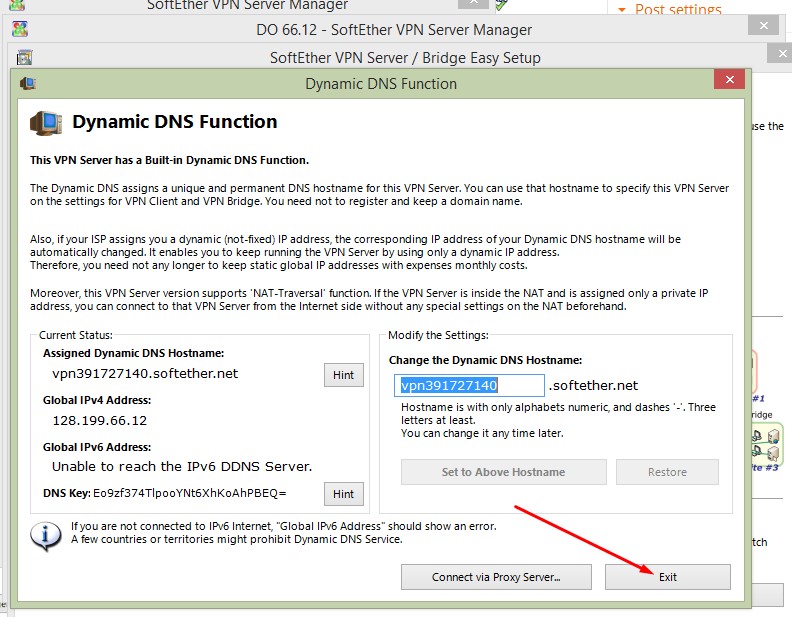Click DO 66.12 Server Manager title icon
792x617 pixels.
tap(20, 29)
